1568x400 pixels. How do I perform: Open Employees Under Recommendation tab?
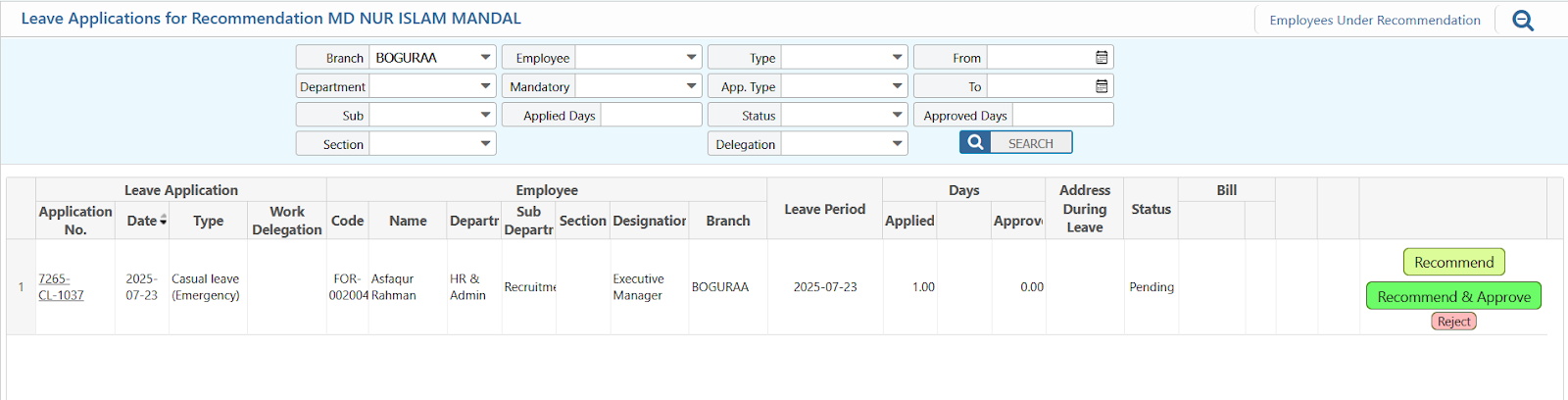(x=1374, y=21)
